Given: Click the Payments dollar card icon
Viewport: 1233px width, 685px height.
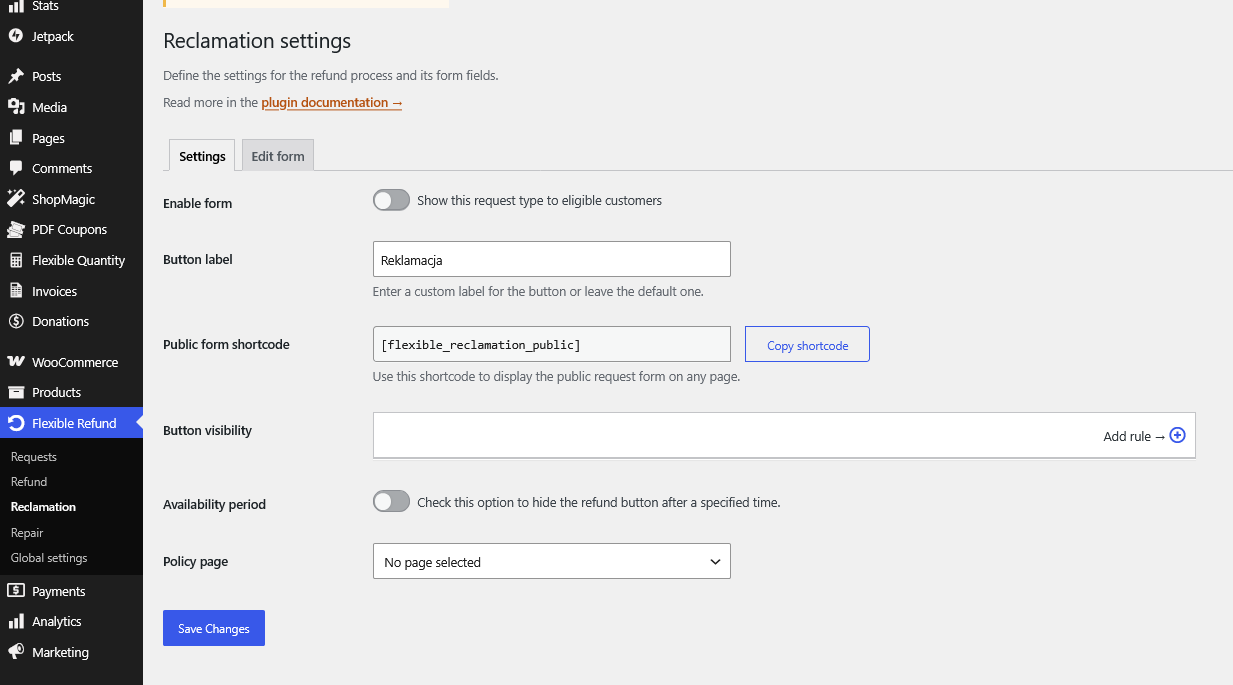Looking at the screenshot, I should pyautogui.click(x=16, y=591).
